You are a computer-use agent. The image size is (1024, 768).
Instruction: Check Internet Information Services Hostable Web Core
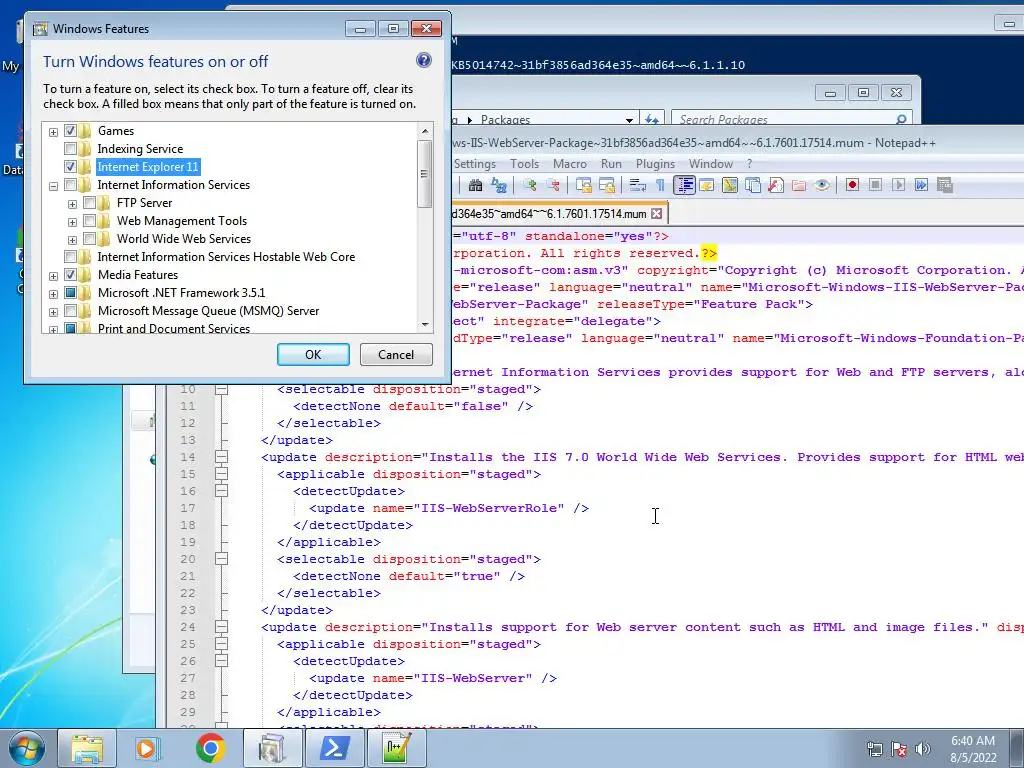tap(71, 257)
